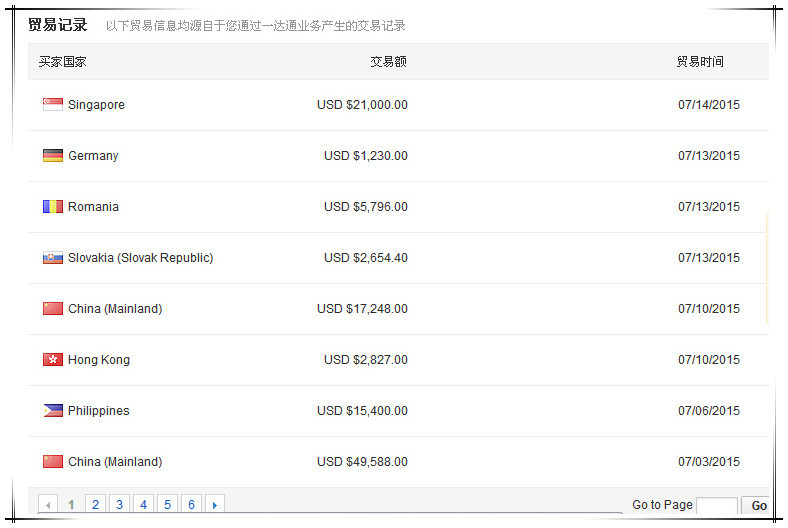
Task: Click the Germany flag icon
Action: pos(53,156)
